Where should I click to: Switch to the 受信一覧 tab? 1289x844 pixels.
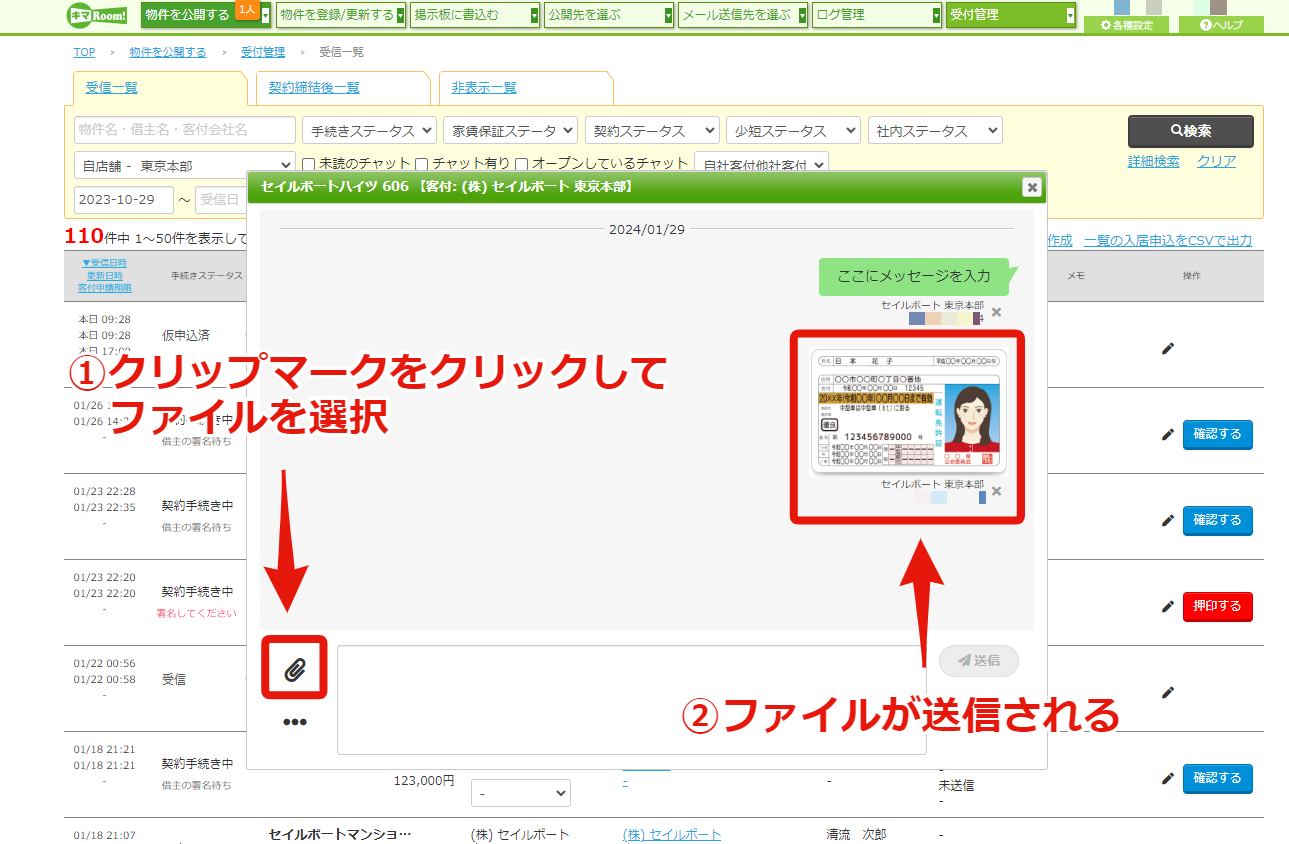[111, 88]
